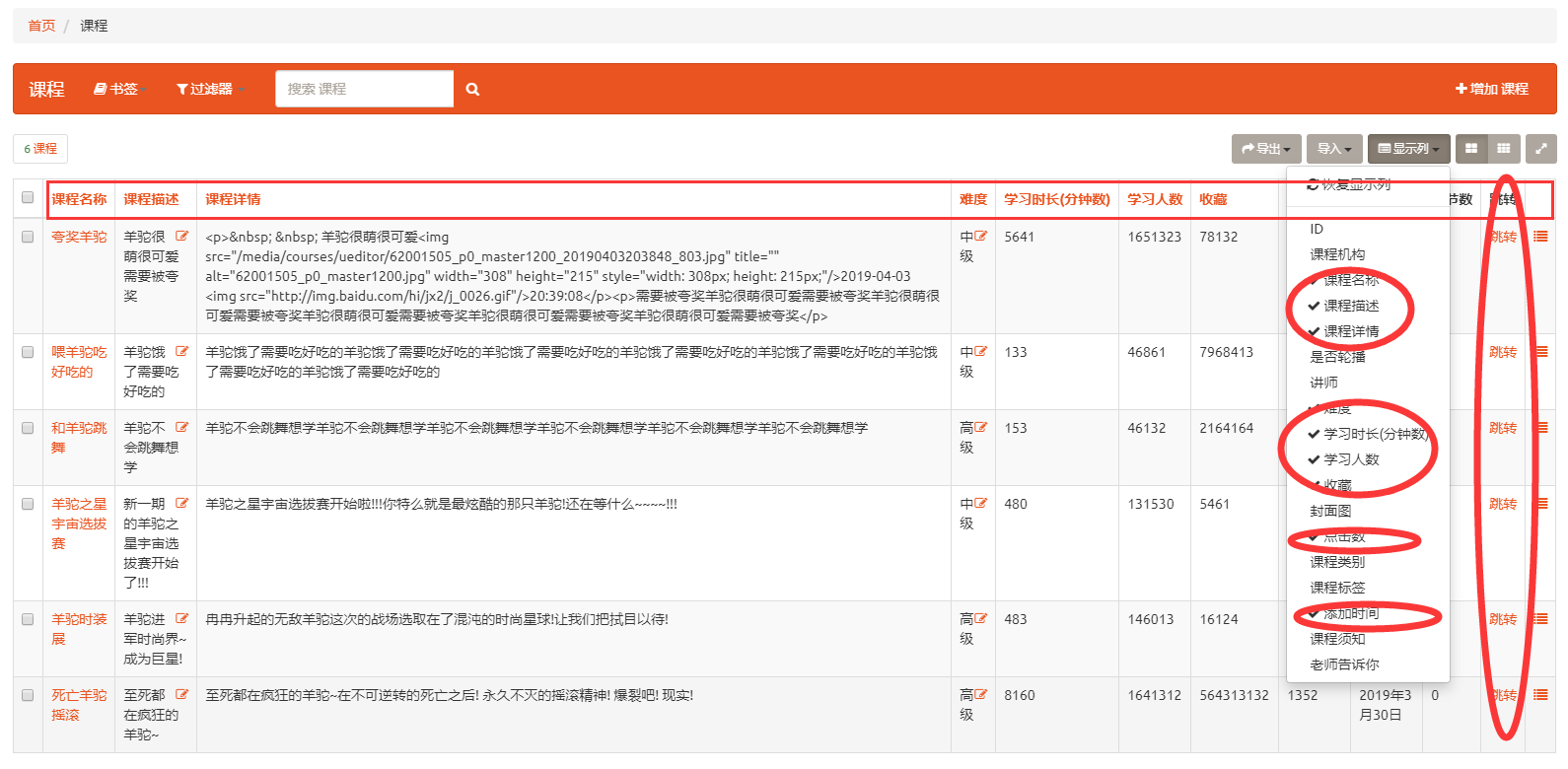Switch to the large grid layout icon

1471,149
